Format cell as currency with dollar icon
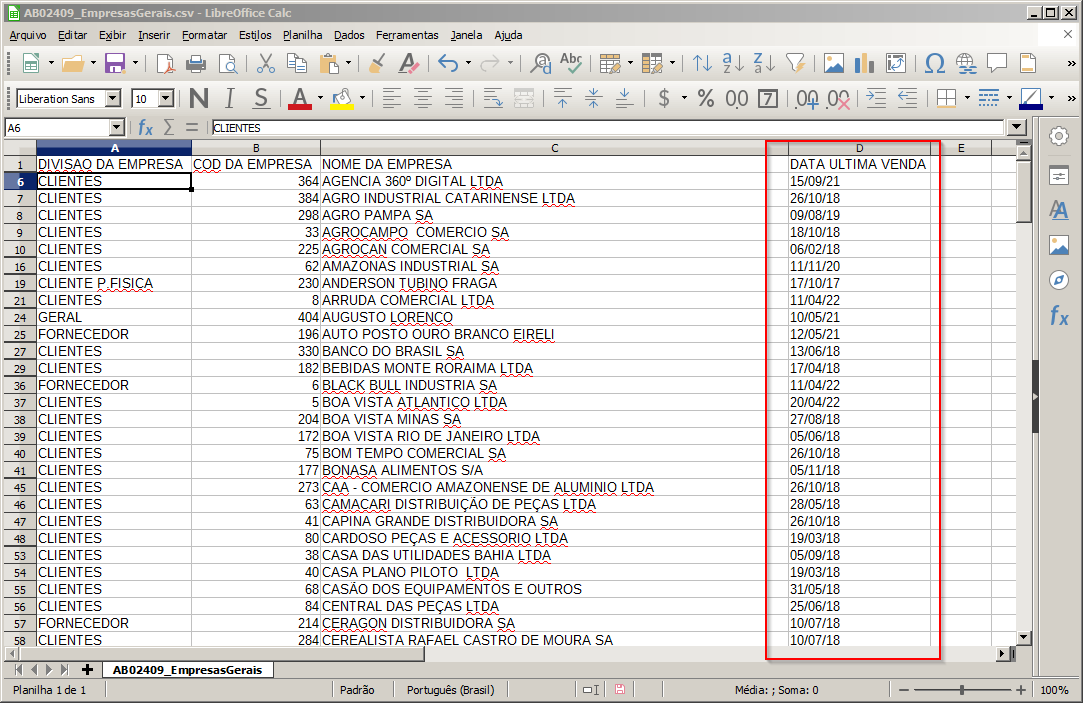 tap(664, 99)
